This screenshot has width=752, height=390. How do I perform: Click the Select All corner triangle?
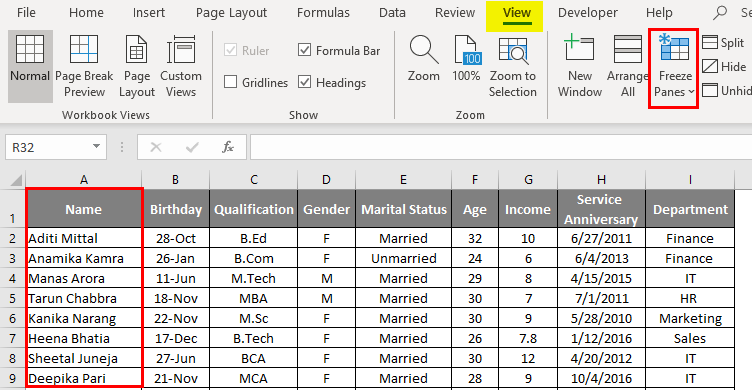(x=16, y=180)
